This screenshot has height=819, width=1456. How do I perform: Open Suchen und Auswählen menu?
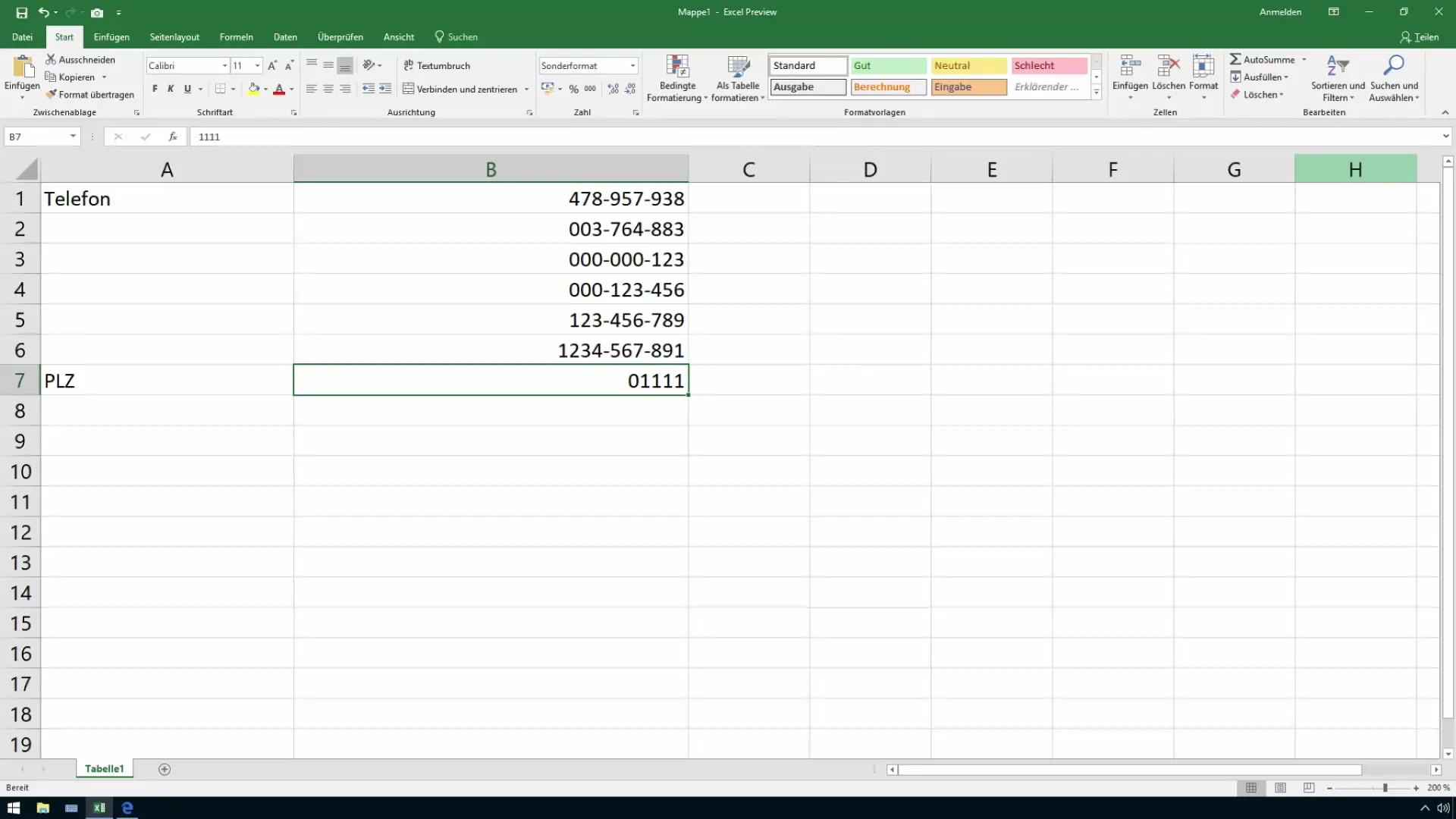pos(1394,78)
